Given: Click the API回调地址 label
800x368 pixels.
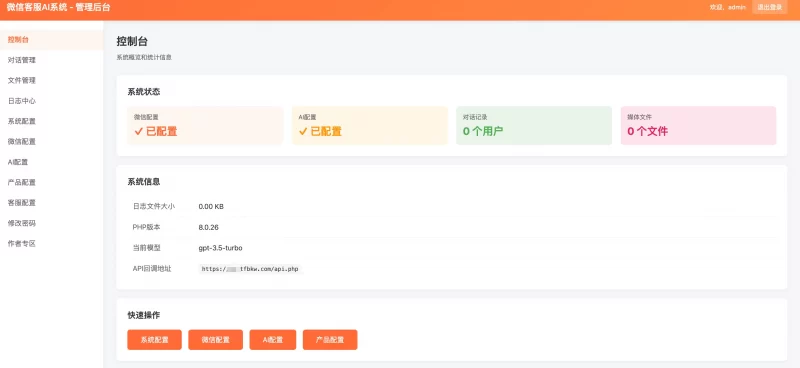Looking at the screenshot, I should 152,268.
